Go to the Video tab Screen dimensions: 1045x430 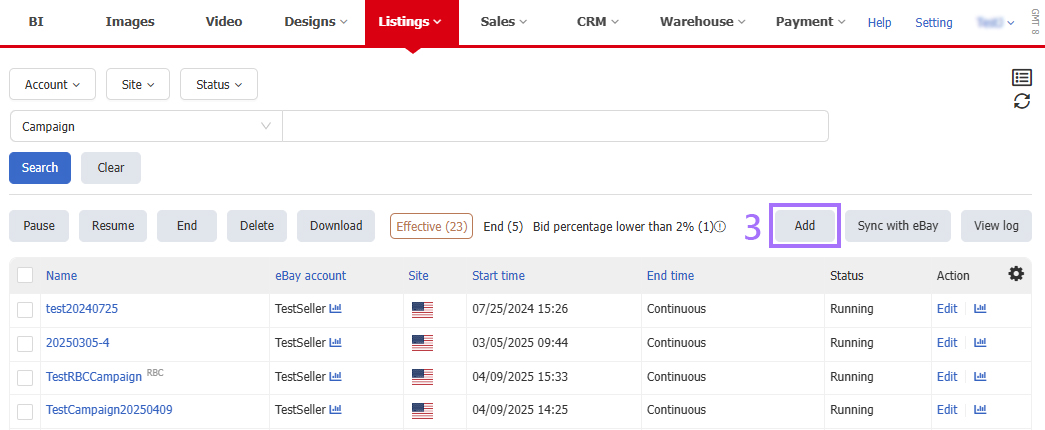pyautogui.click(x=224, y=22)
